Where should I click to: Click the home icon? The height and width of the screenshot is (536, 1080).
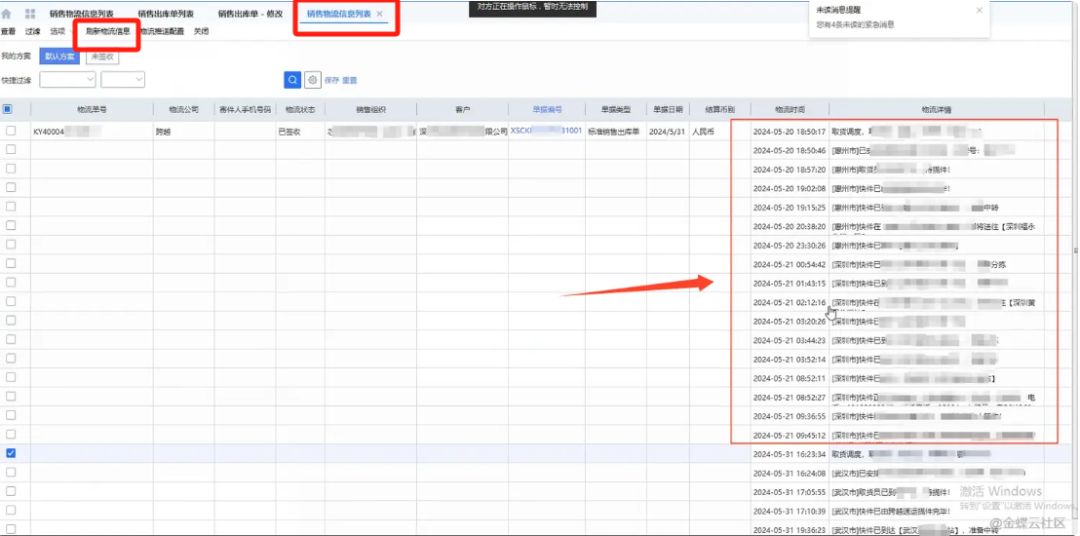(x=8, y=14)
